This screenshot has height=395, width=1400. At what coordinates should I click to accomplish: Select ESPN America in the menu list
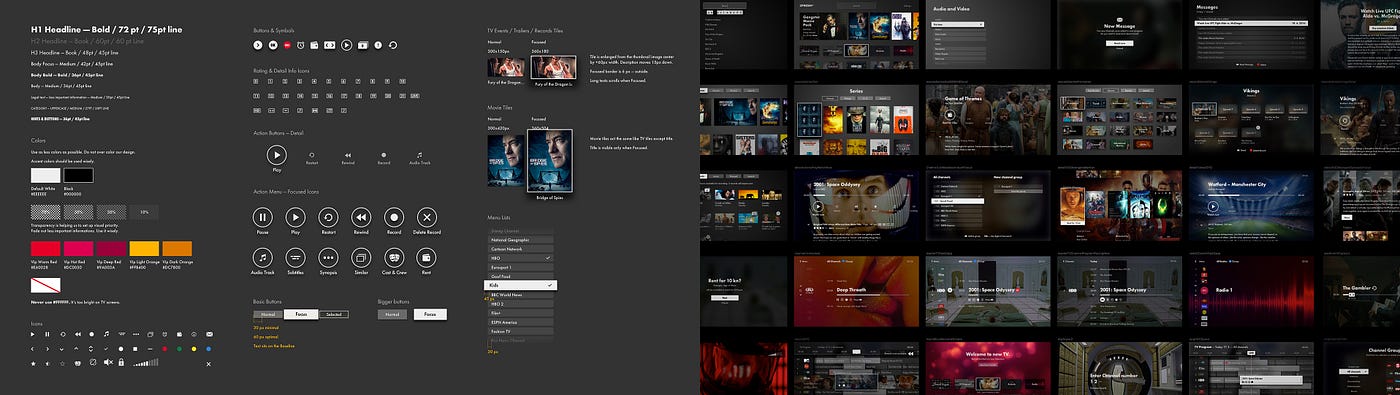(520, 322)
